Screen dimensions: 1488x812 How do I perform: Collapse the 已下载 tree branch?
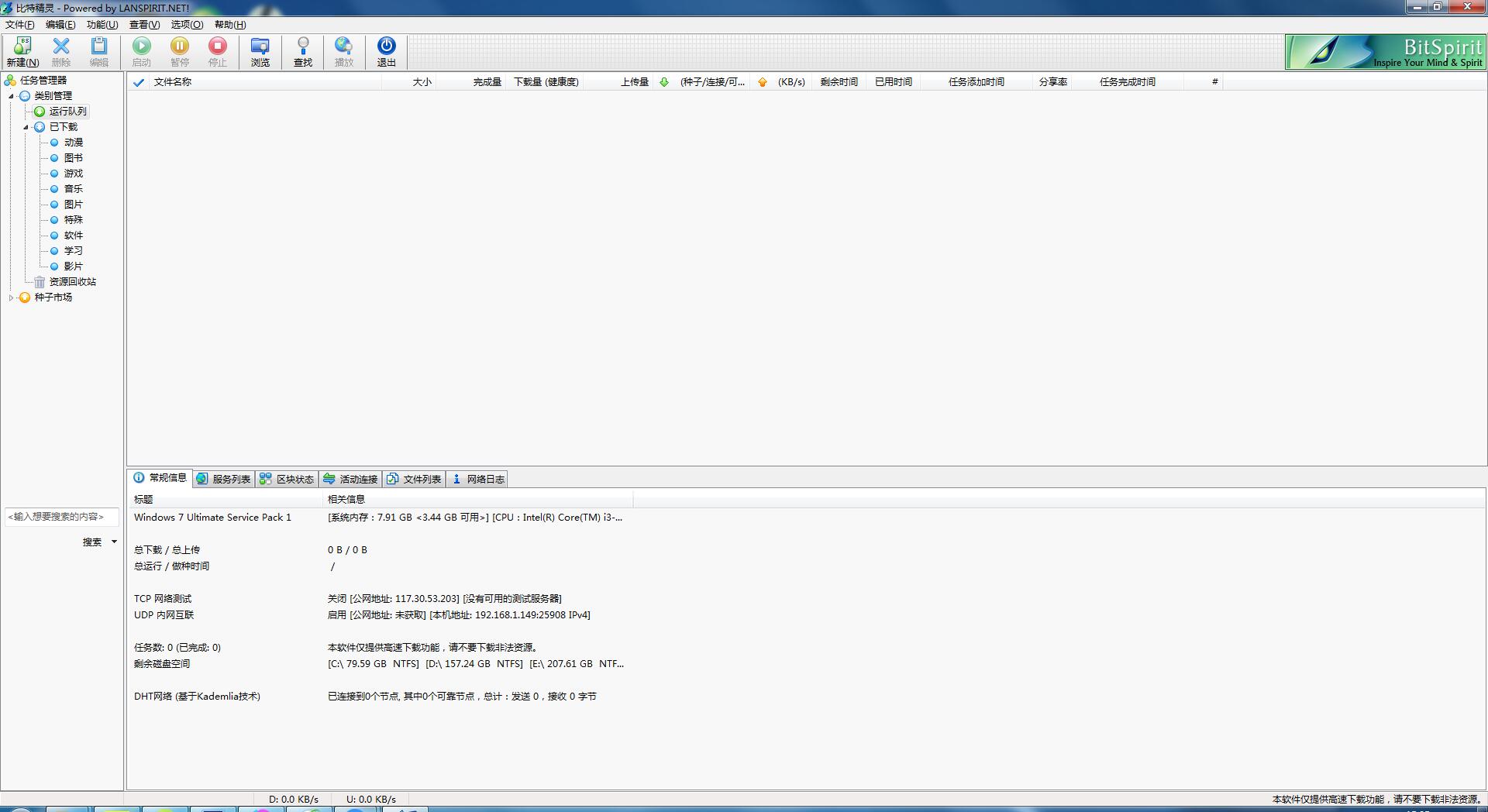point(26,126)
